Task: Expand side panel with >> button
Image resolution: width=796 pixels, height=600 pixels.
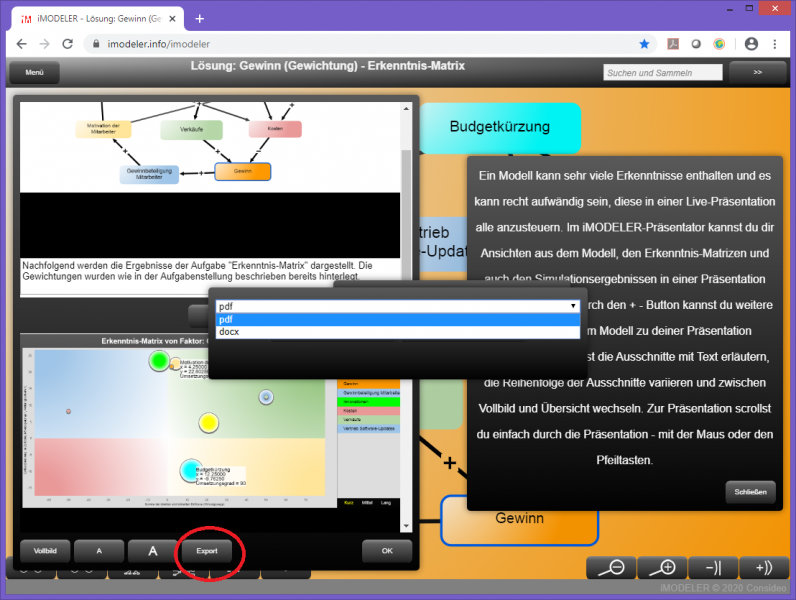Action: [x=757, y=73]
